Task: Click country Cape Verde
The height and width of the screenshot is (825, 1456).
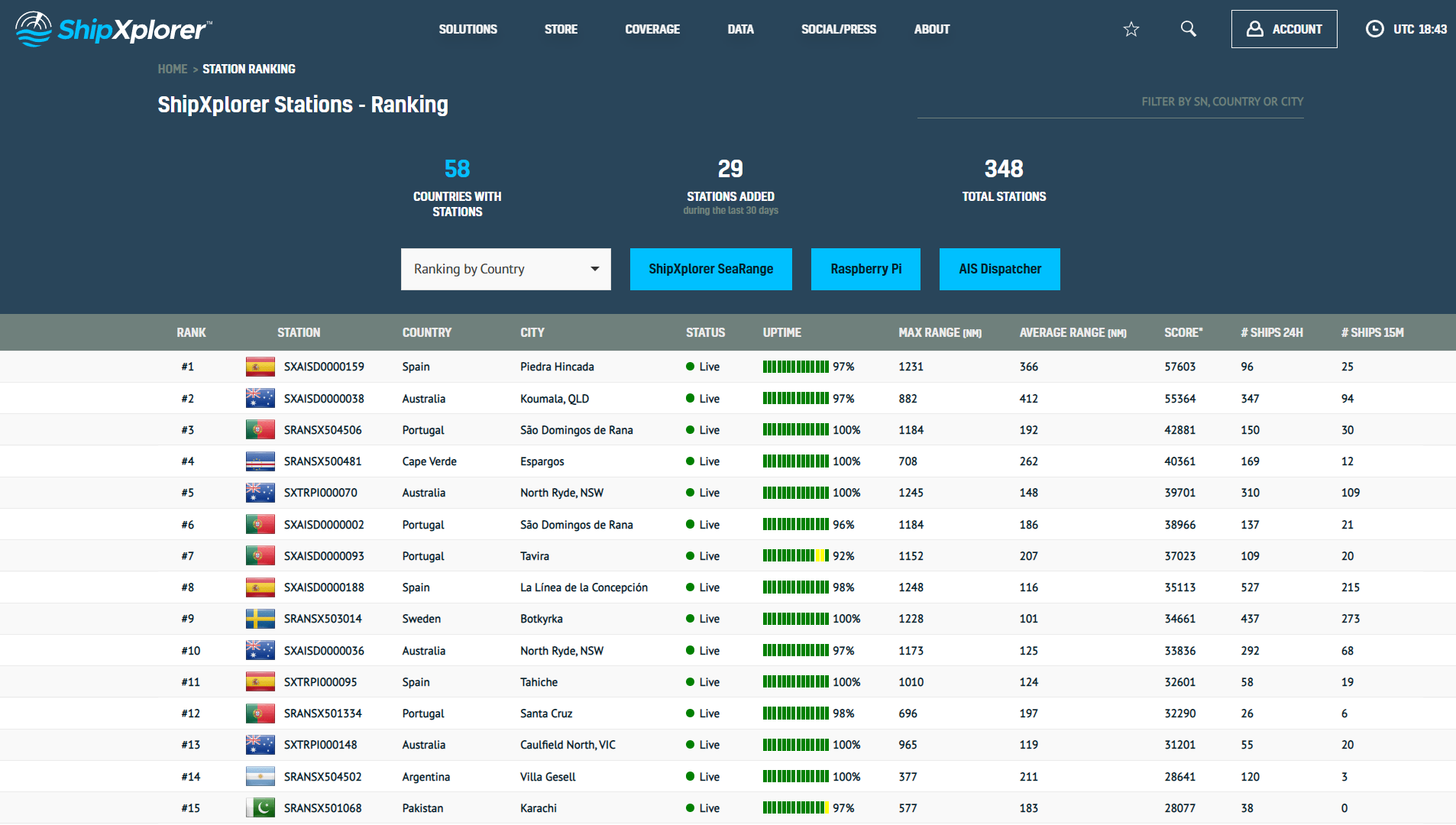Action: [429, 461]
